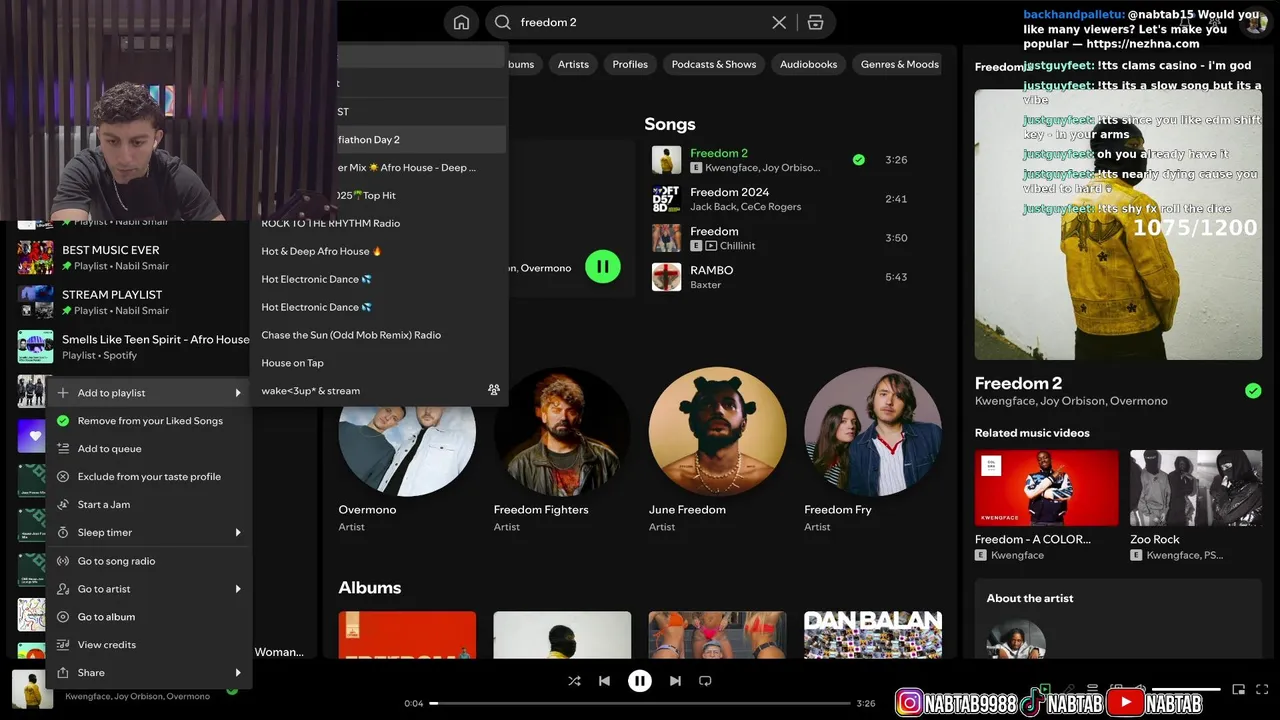Go to Spotify Home via house icon

point(461,22)
